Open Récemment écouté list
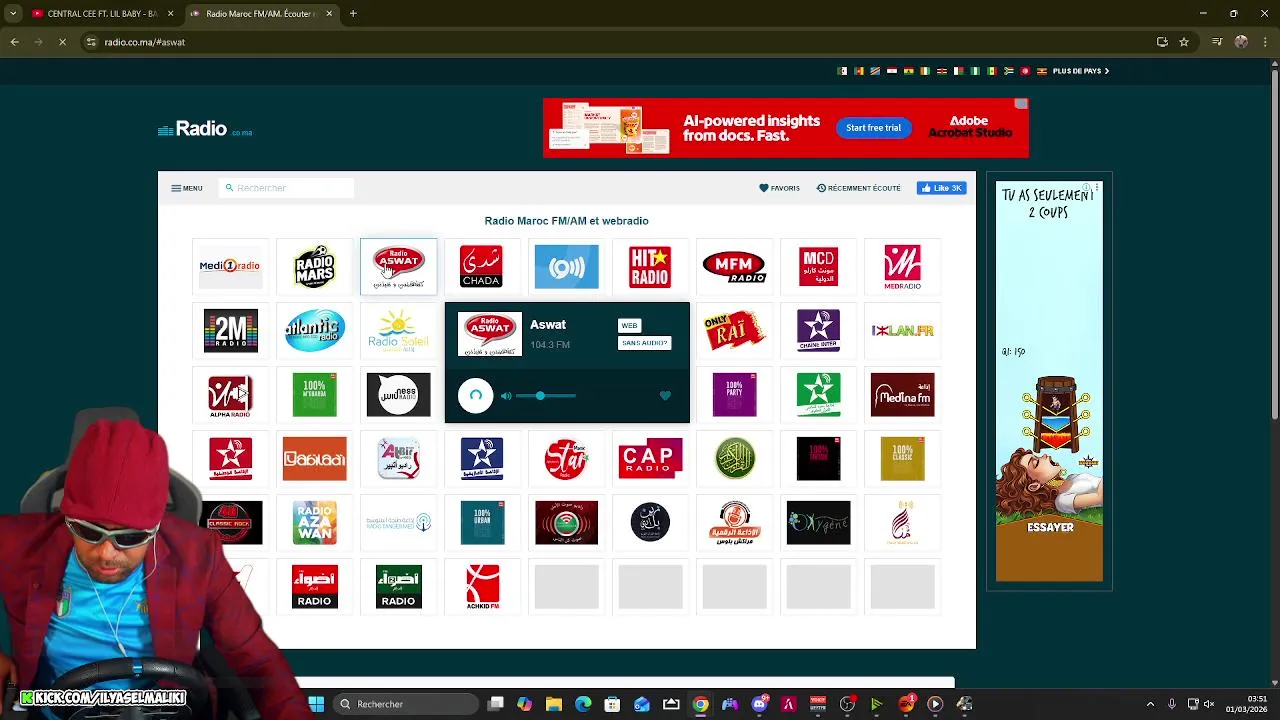The height and width of the screenshot is (720, 1280). click(x=858, y=188)
